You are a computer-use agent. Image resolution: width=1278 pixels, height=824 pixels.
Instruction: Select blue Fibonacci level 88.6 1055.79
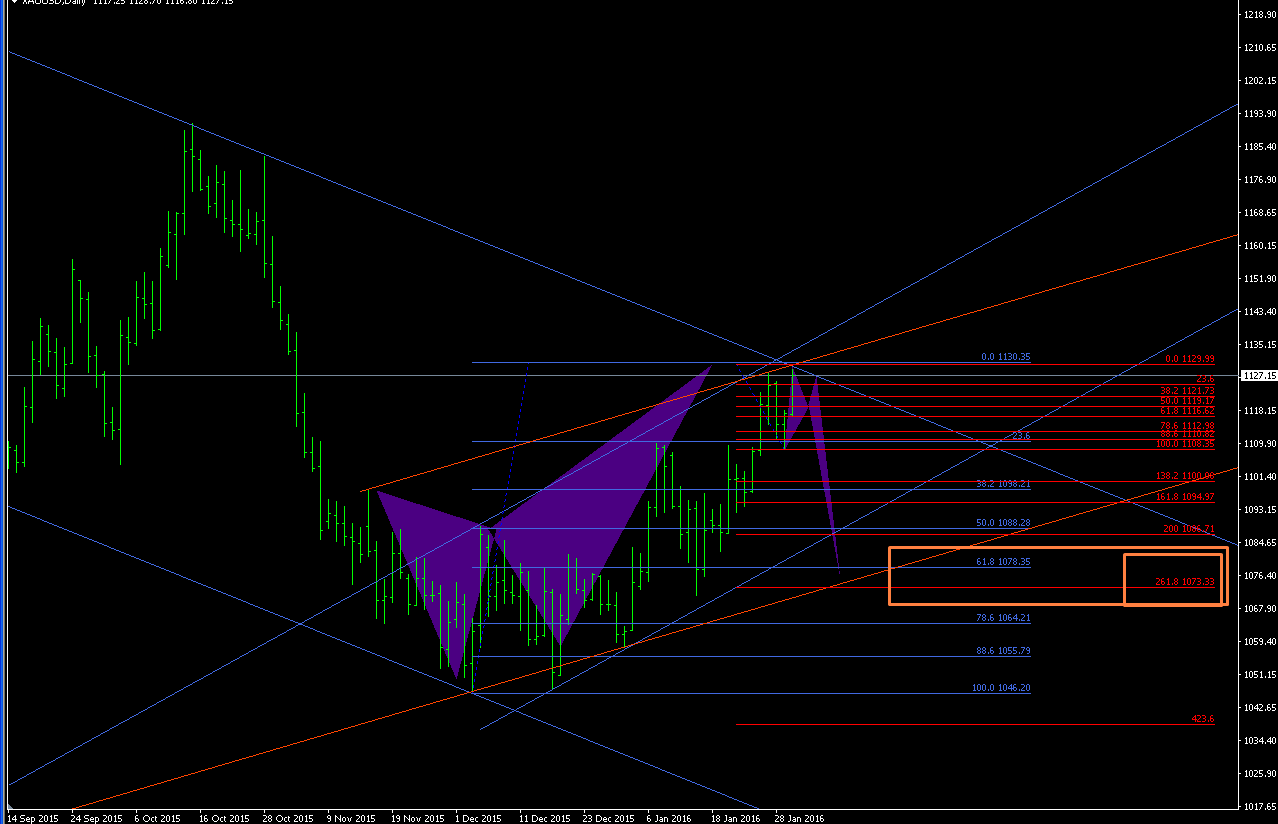[1003, 651]
